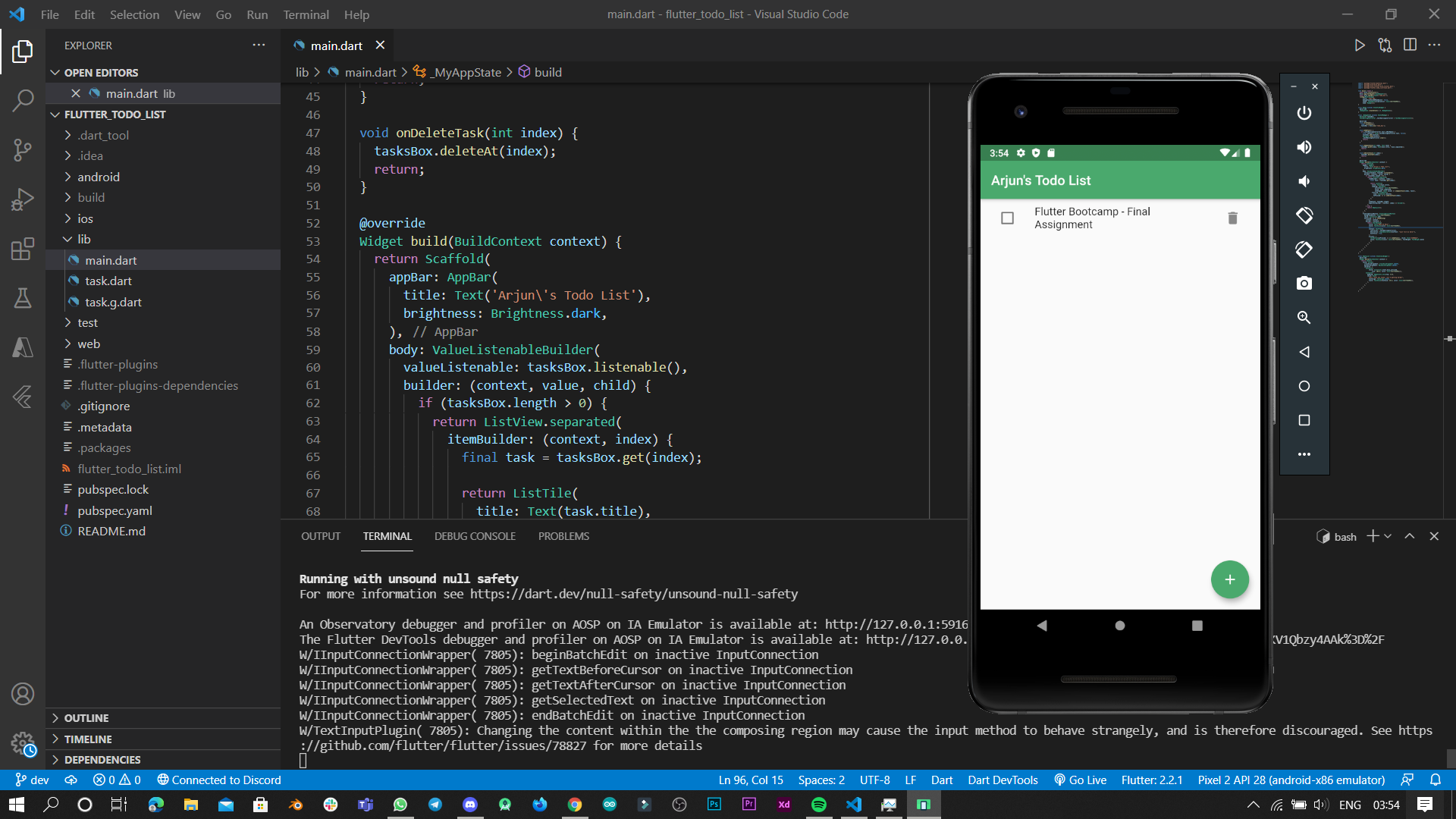
Task: Open the Search view in activity bar
Action: (23, 100)
